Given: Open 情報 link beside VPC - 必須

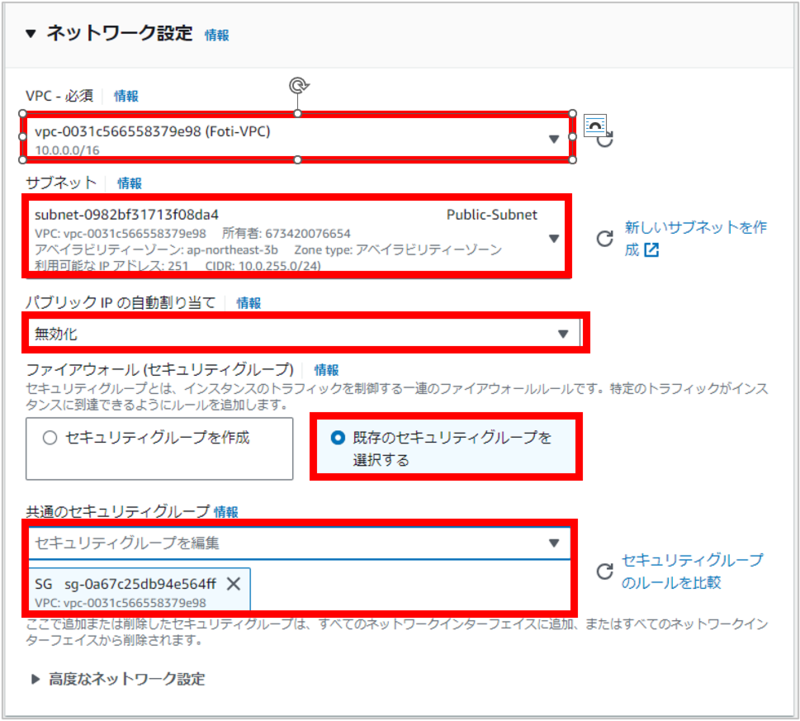Looking at the screenshot, I should 126,96.
